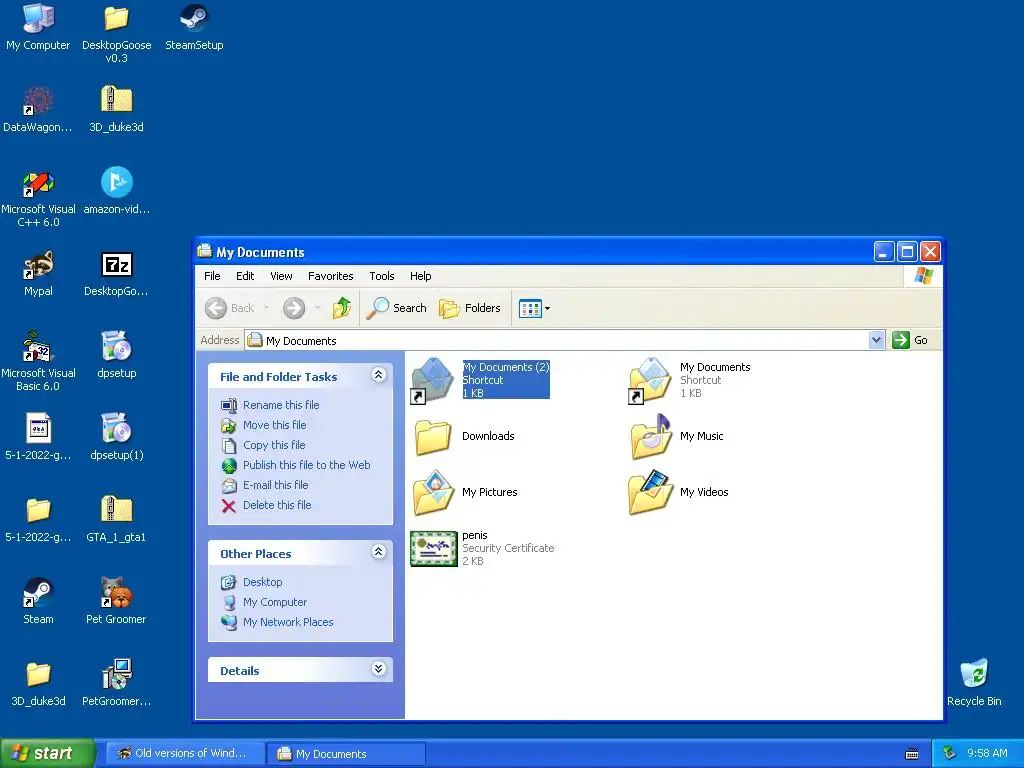1024x768 pixels.
Task: Select the My Pictures folder
Action: pos(465,492)
